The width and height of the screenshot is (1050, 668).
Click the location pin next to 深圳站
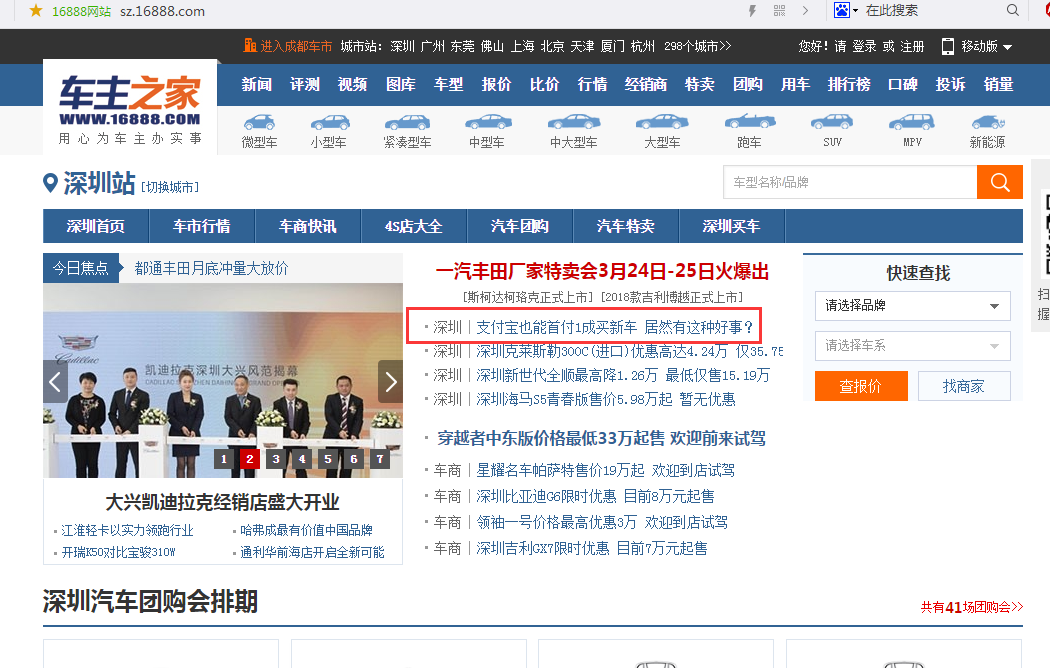click(x=50, y=183)
